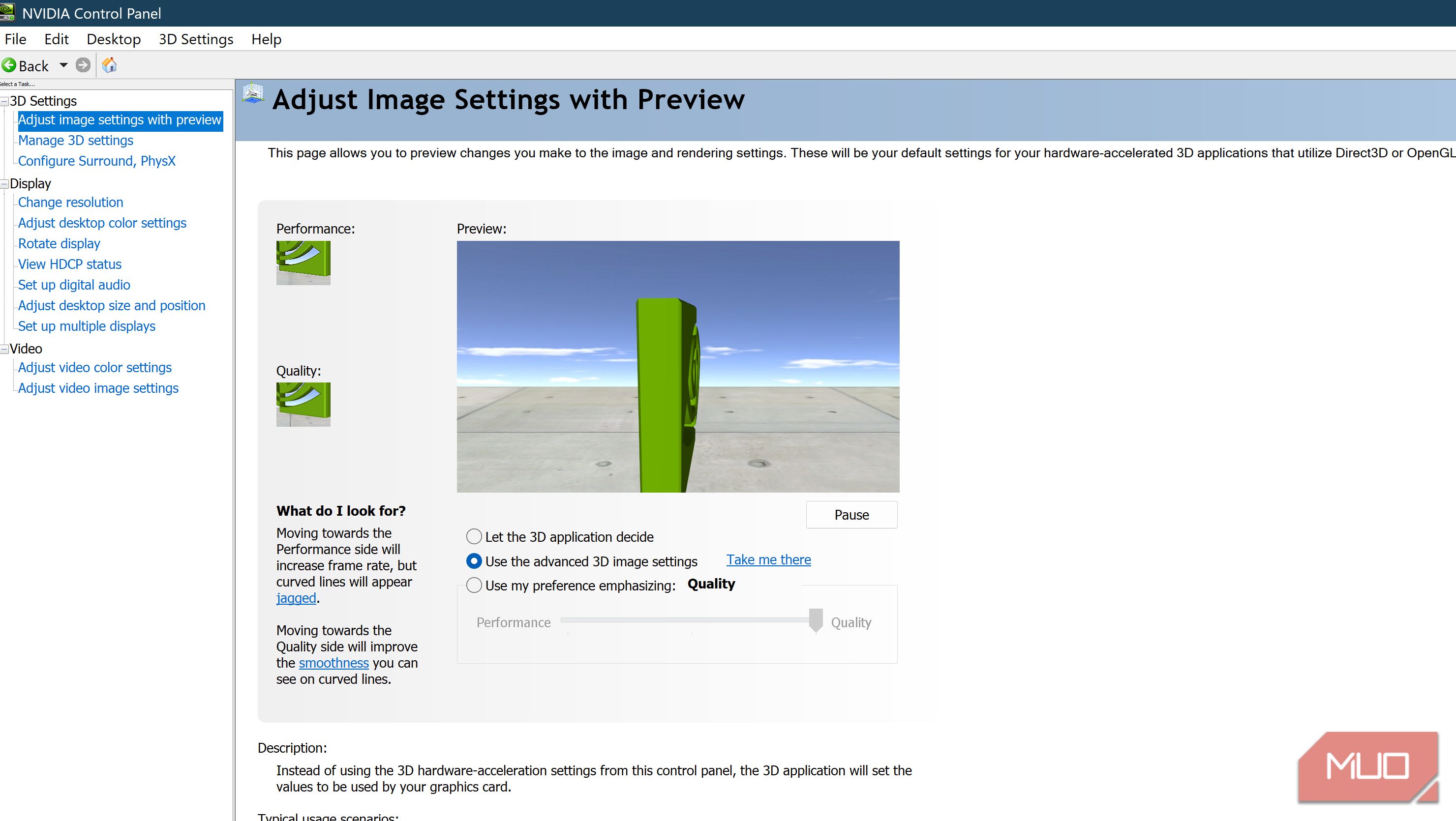Open the Desktop menu

pyautogui.click(x=114, y=39)
